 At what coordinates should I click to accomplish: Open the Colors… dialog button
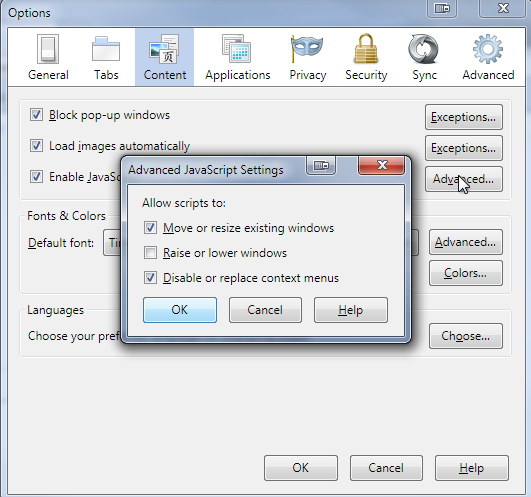[466, 273]
